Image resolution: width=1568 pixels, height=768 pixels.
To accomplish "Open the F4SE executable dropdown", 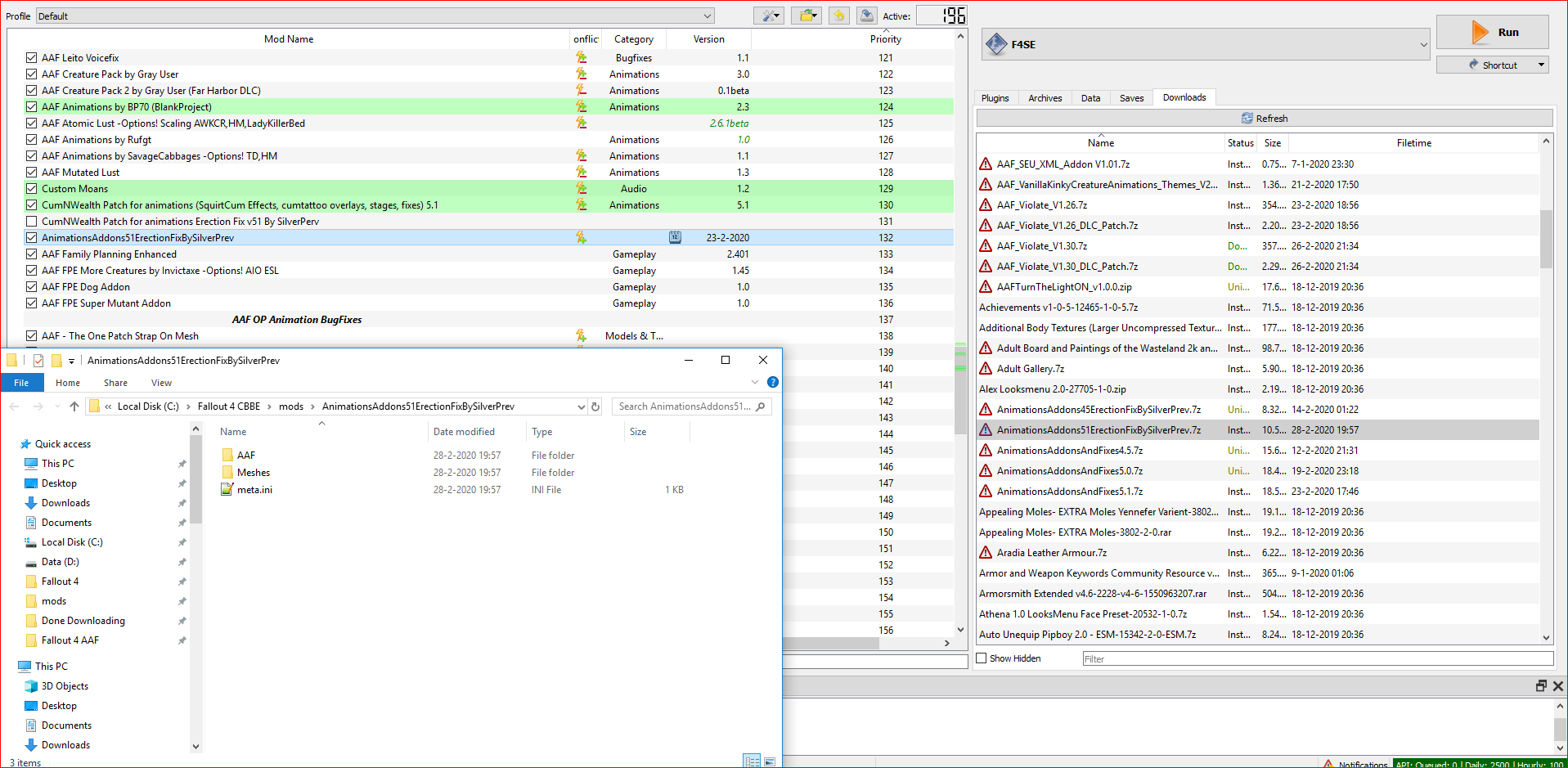I will click(x=1206, y=44).
